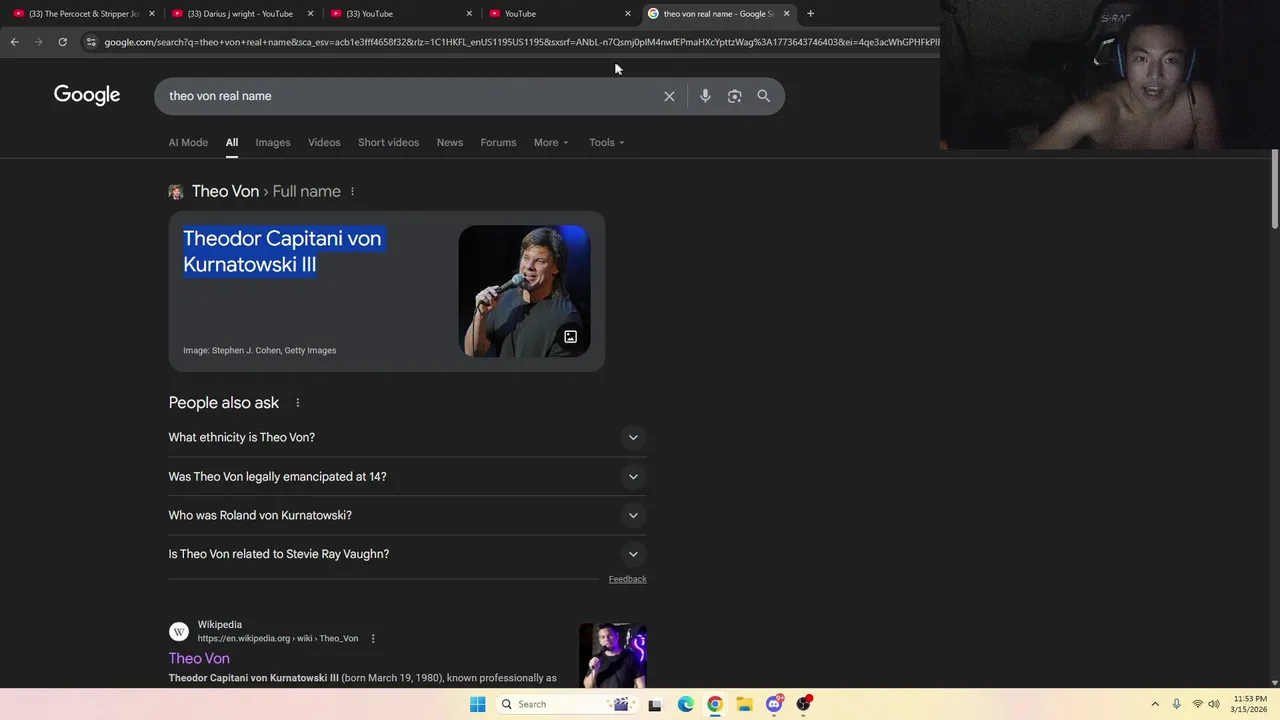The image size is (1280, 720).
Task: Click the Wikipedia source URL line
Action: pos(277,638)
